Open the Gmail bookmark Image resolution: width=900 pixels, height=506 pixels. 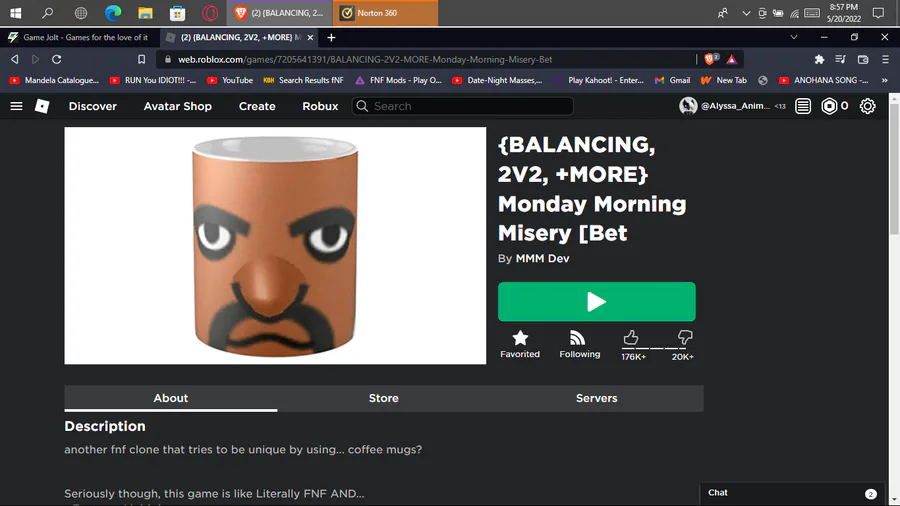click(x=673, y=80)
